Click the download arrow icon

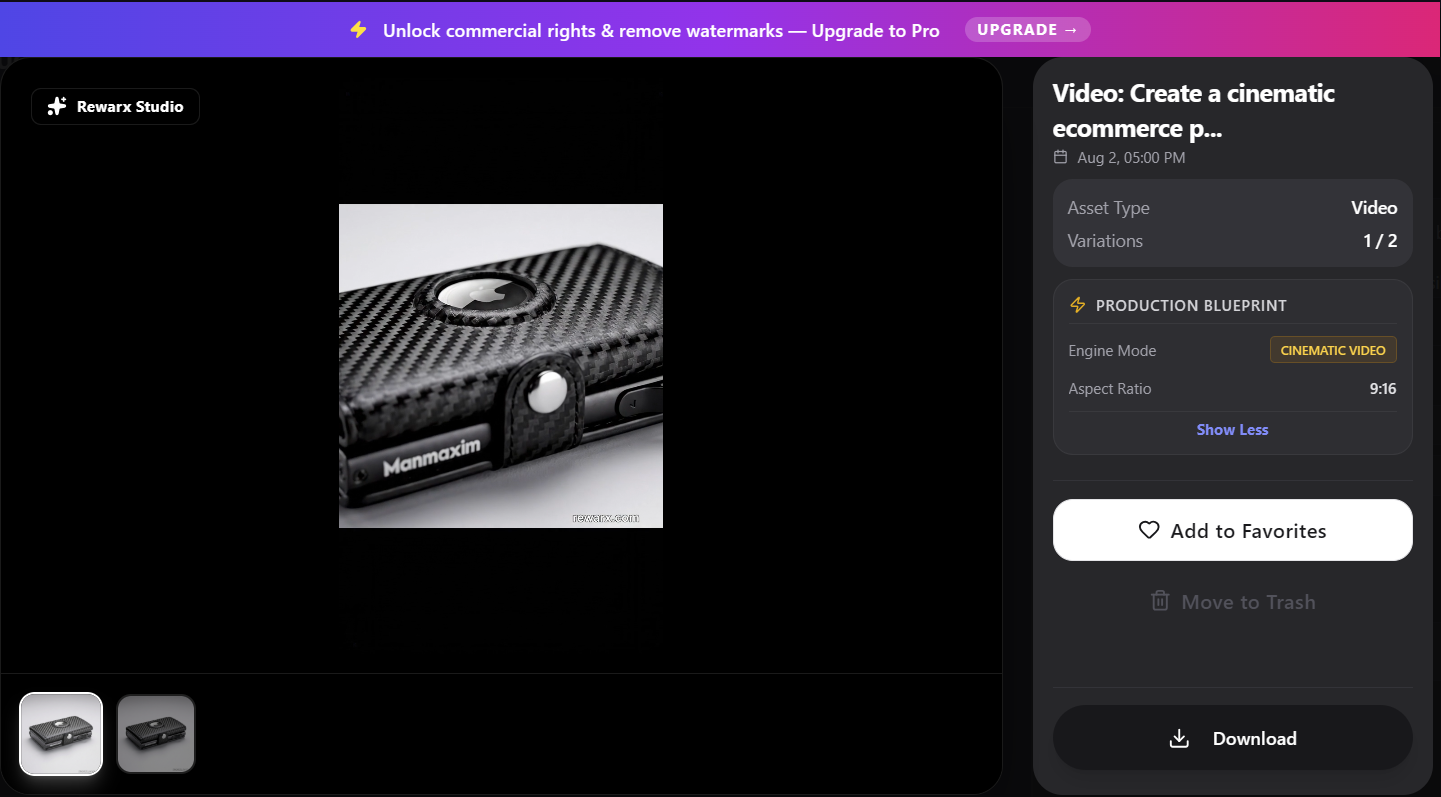click(x=1179, y=739)
